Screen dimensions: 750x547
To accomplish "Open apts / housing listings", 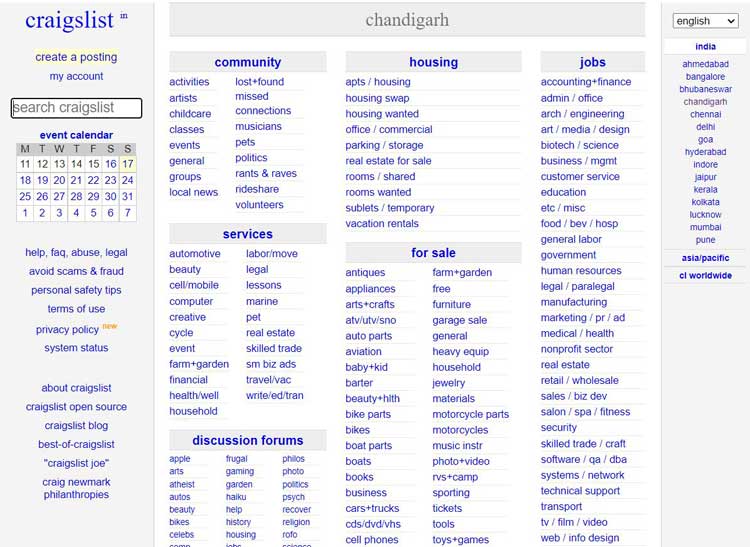I will [x=378, y=82].
